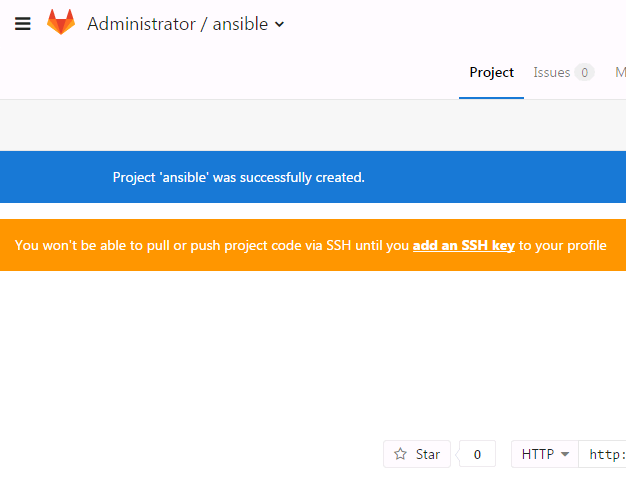Click the star outline icon

[401, 454]
